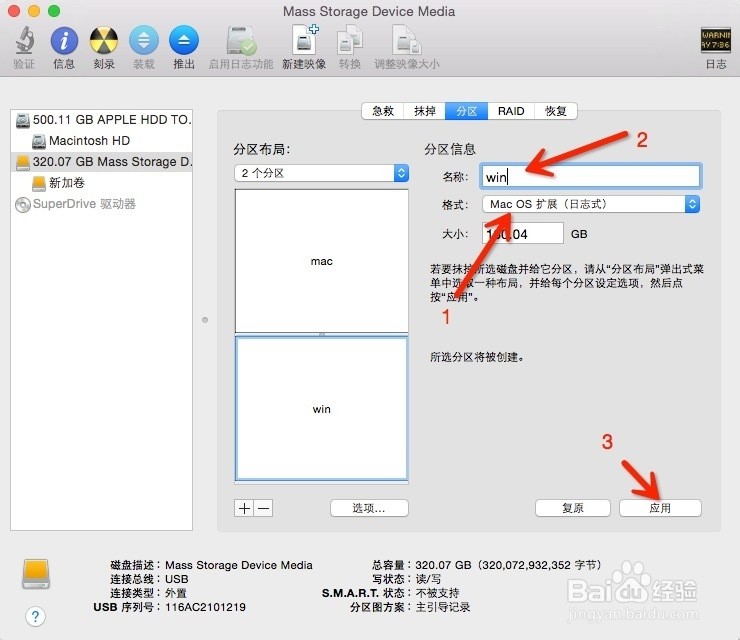740x640 pixels.
Task: Switch to the First Aid (急救) tab
Action: [x=383, y=111]
